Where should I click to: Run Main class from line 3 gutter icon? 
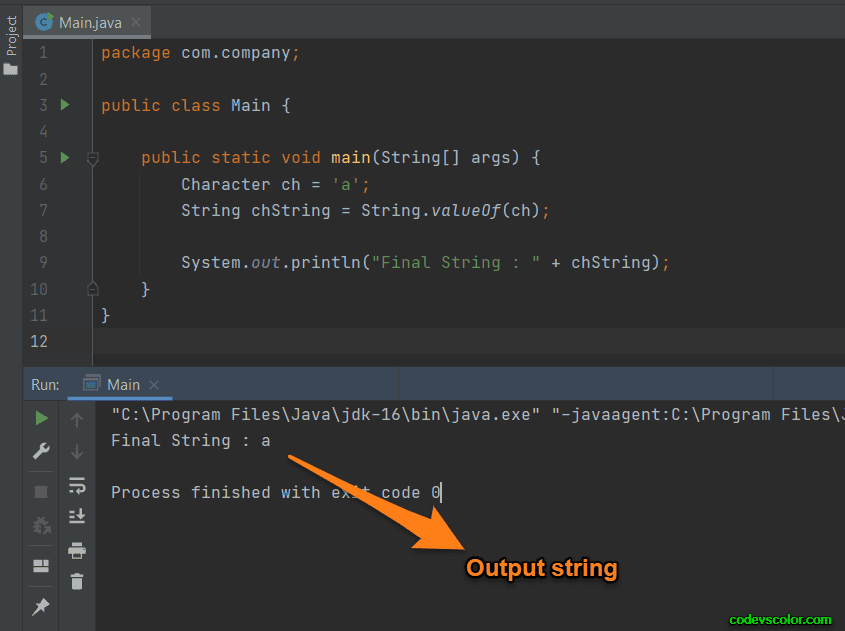pyautogui.click(x=64, y=105)
